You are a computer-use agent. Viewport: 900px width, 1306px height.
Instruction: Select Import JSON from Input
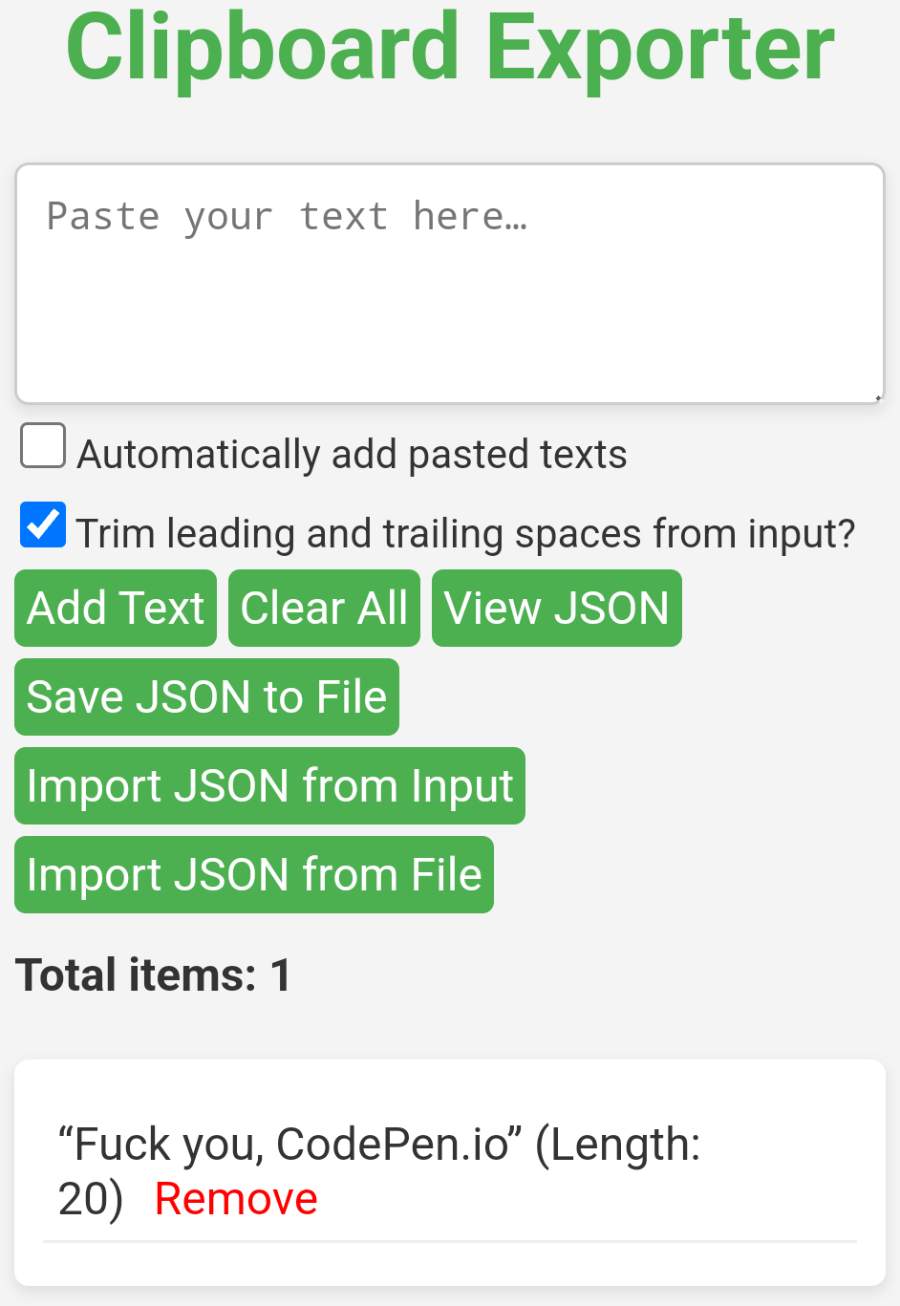pos(269,786)
